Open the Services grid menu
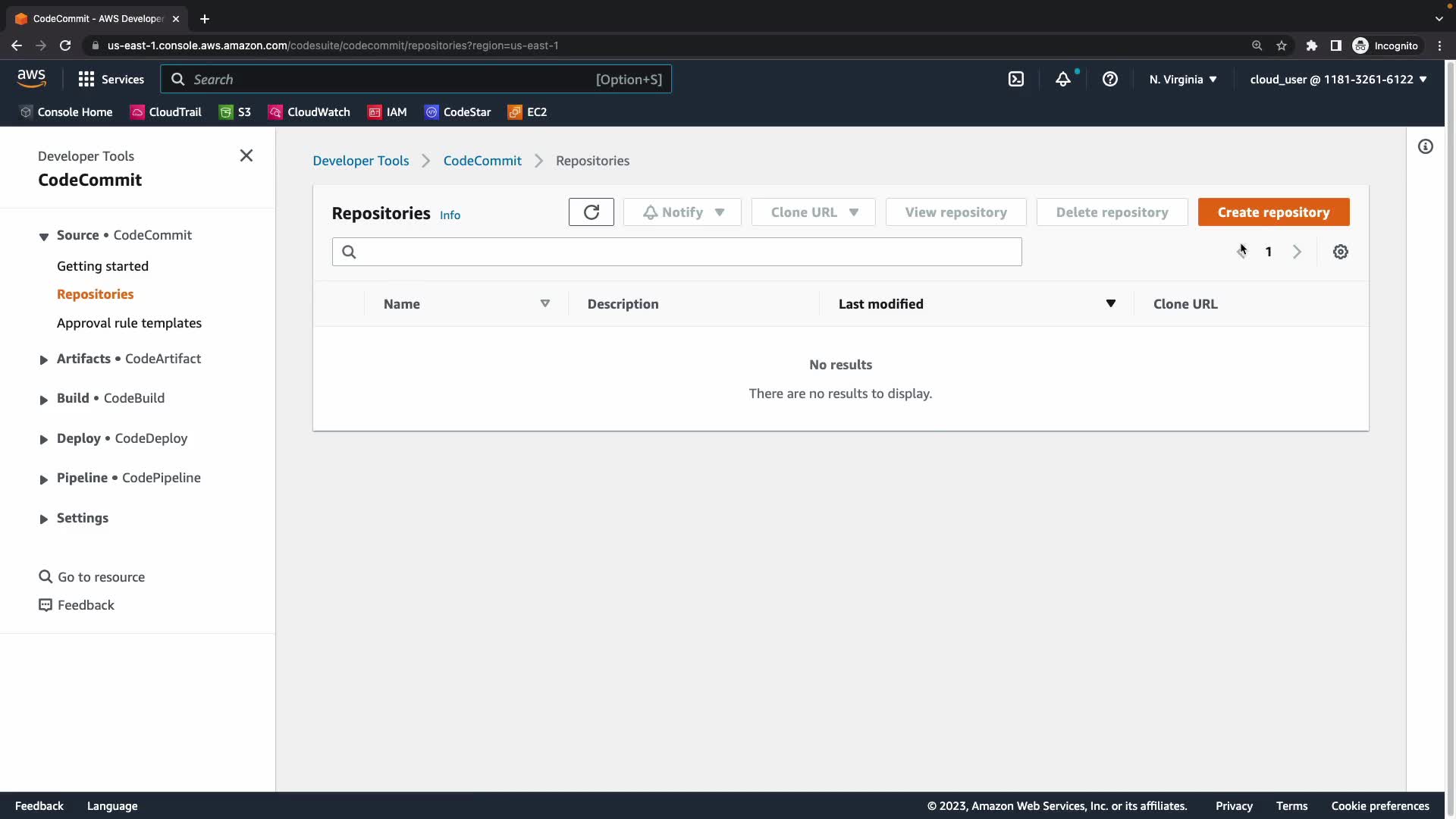The height and width of the screenshot is (819, 1456). [111, 79]
